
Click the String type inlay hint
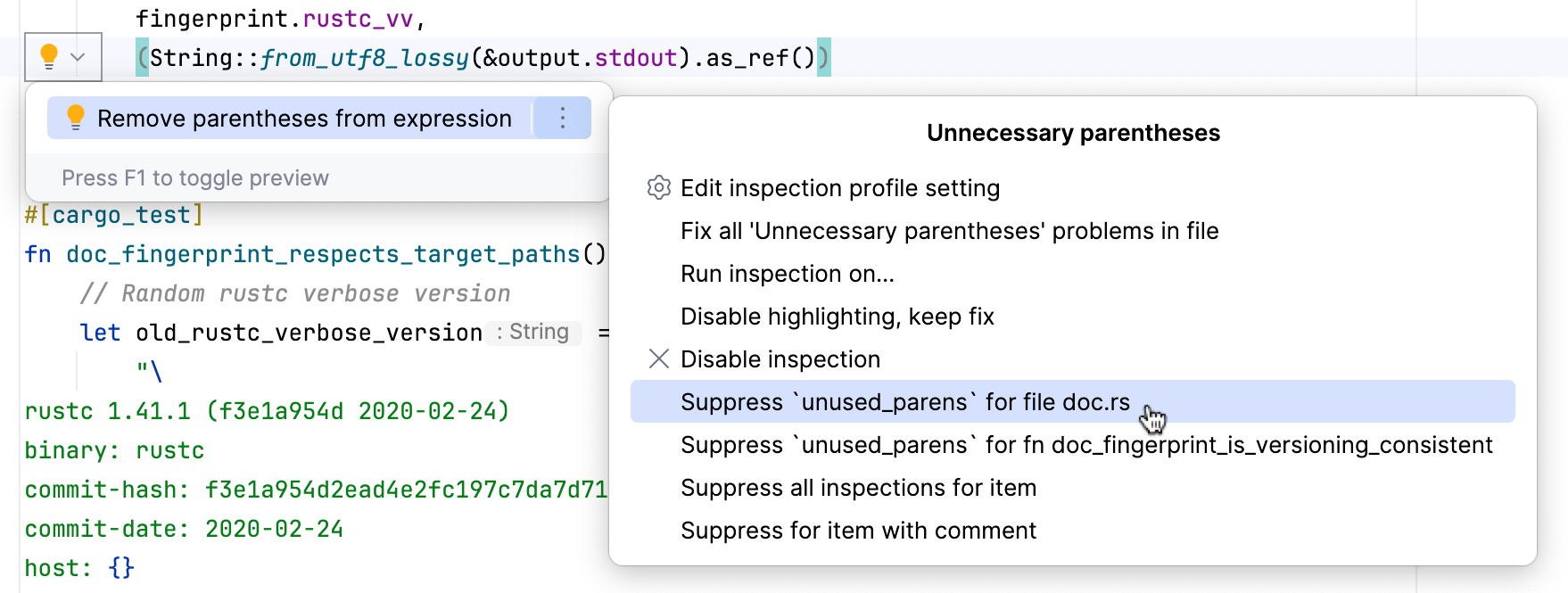tap(534, 333)
